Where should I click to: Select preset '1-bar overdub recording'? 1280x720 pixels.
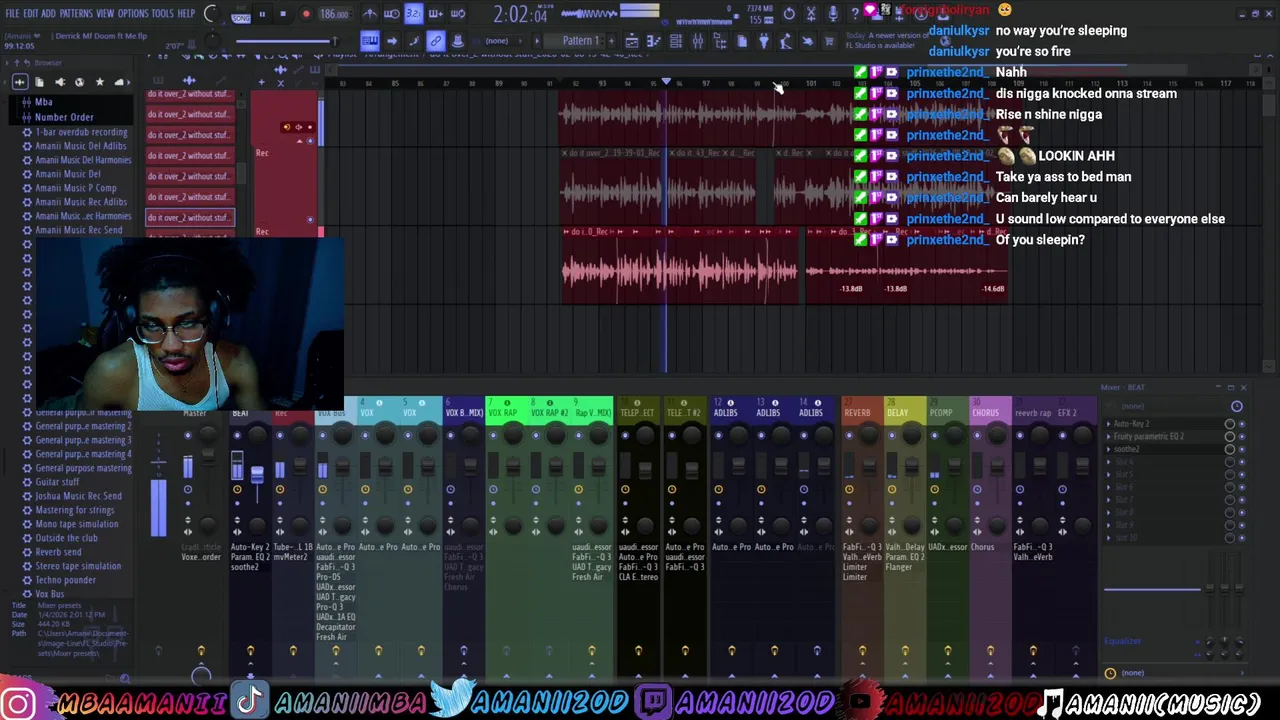pos(81,132)
